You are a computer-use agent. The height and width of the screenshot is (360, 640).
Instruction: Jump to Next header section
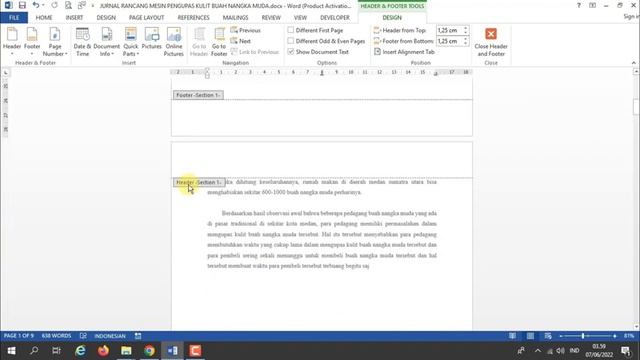(240, 41)
